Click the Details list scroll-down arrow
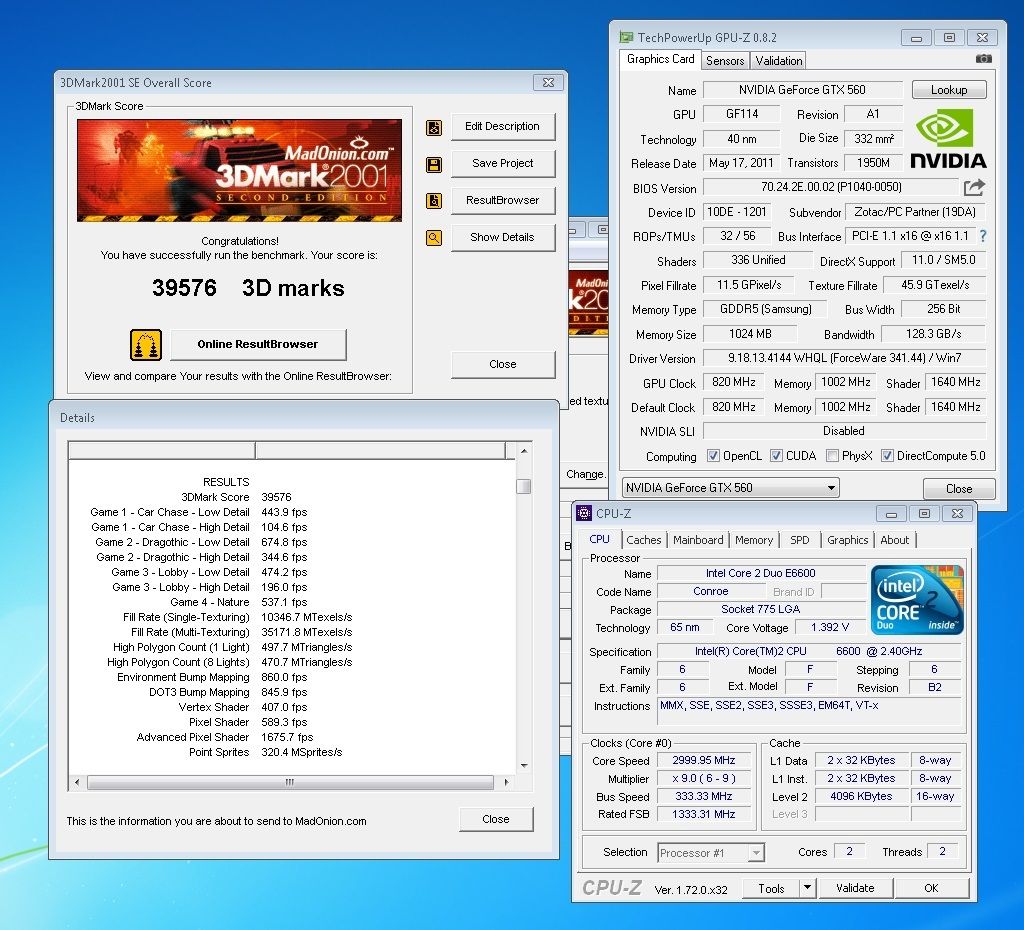This screenshot has height=930, width=1024. pos(523,765)
